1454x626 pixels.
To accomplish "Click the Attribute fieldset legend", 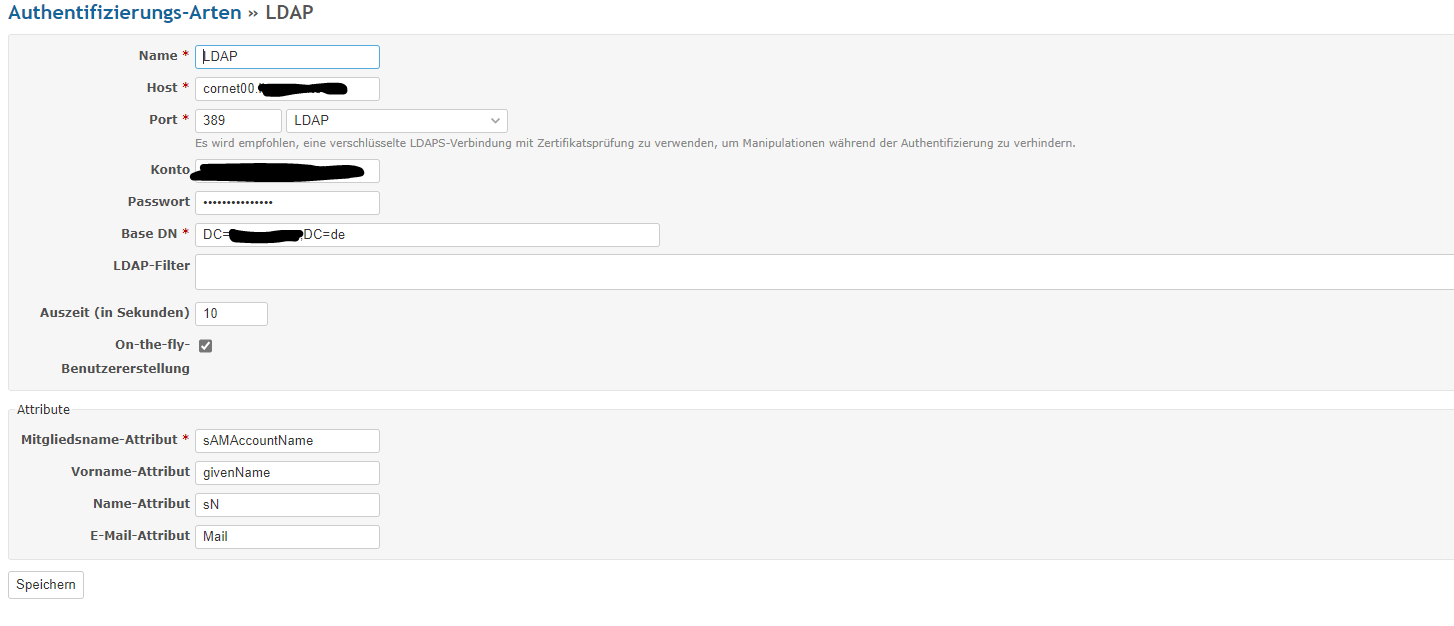I will click(43, 410).
